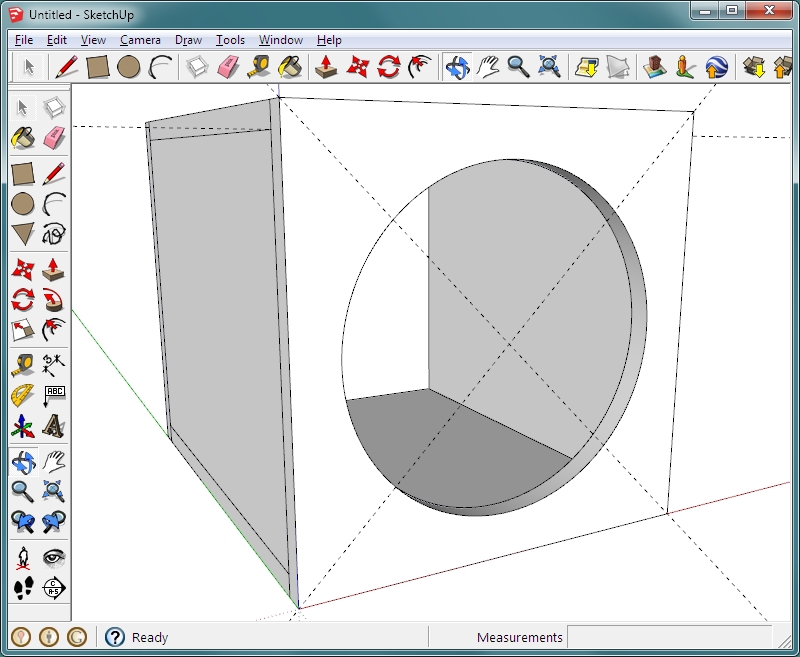
Task: Open the View menu
Action: [x=93, y=40]
